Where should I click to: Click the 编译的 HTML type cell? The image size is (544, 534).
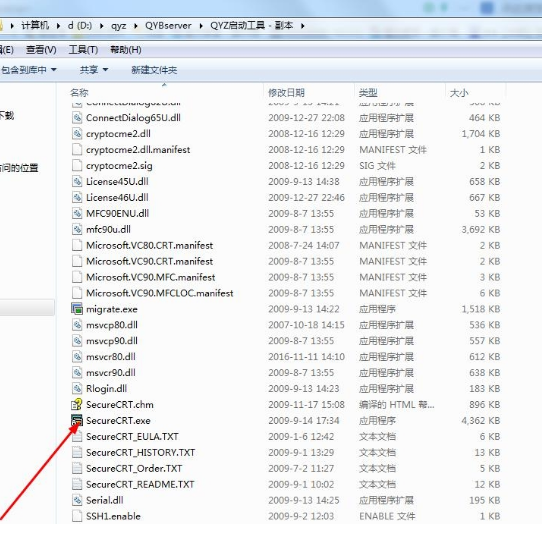click(x=396, y=405)
